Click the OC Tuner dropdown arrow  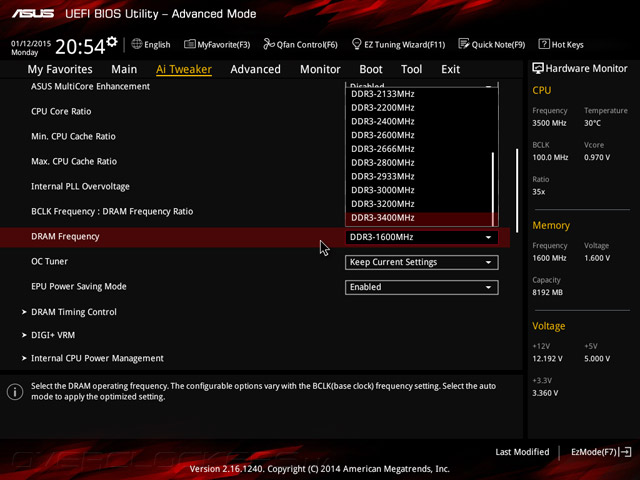(488, 262)
